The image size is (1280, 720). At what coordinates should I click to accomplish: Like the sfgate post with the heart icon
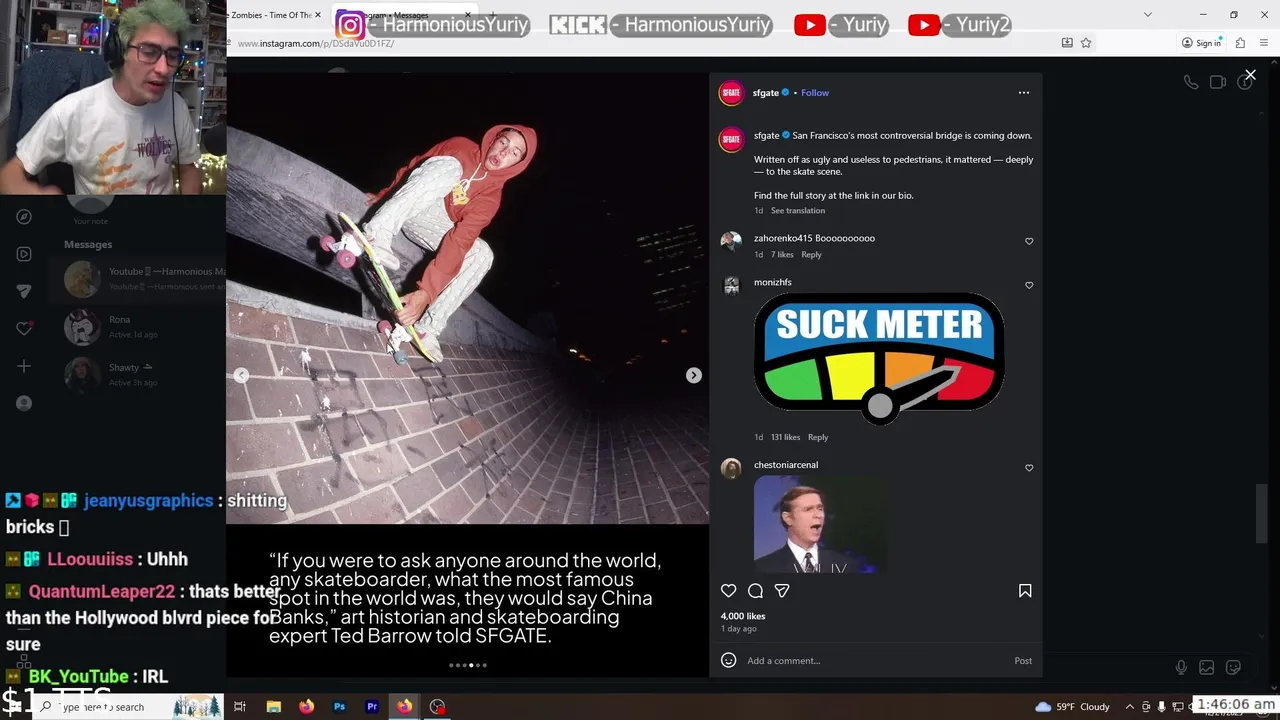(x=729, y=591)
